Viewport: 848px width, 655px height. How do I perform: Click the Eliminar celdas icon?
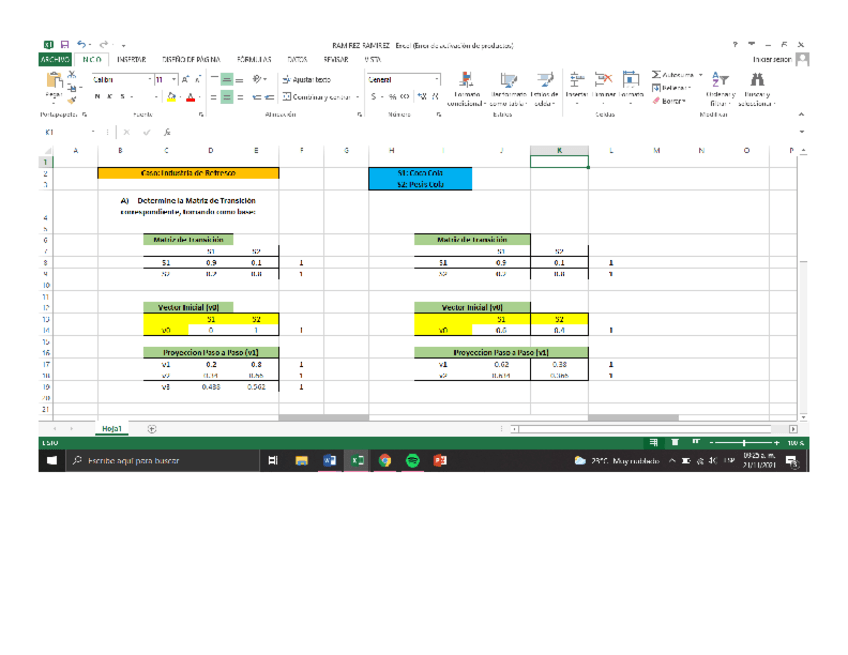[x=603, y=81]
